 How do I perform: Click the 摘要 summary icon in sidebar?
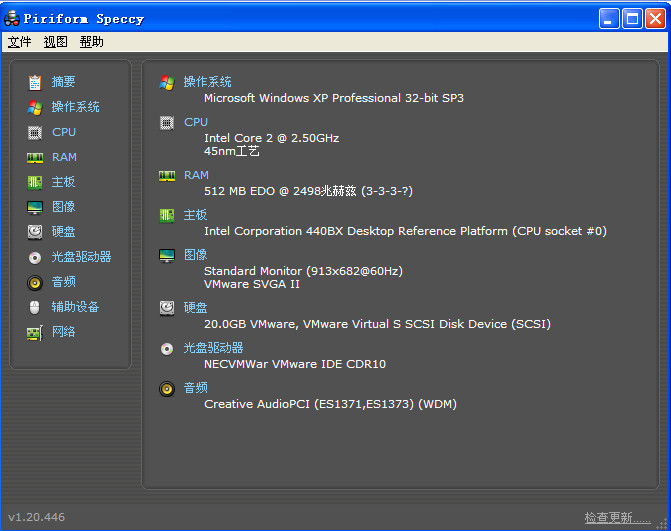[x=35, y=82]
